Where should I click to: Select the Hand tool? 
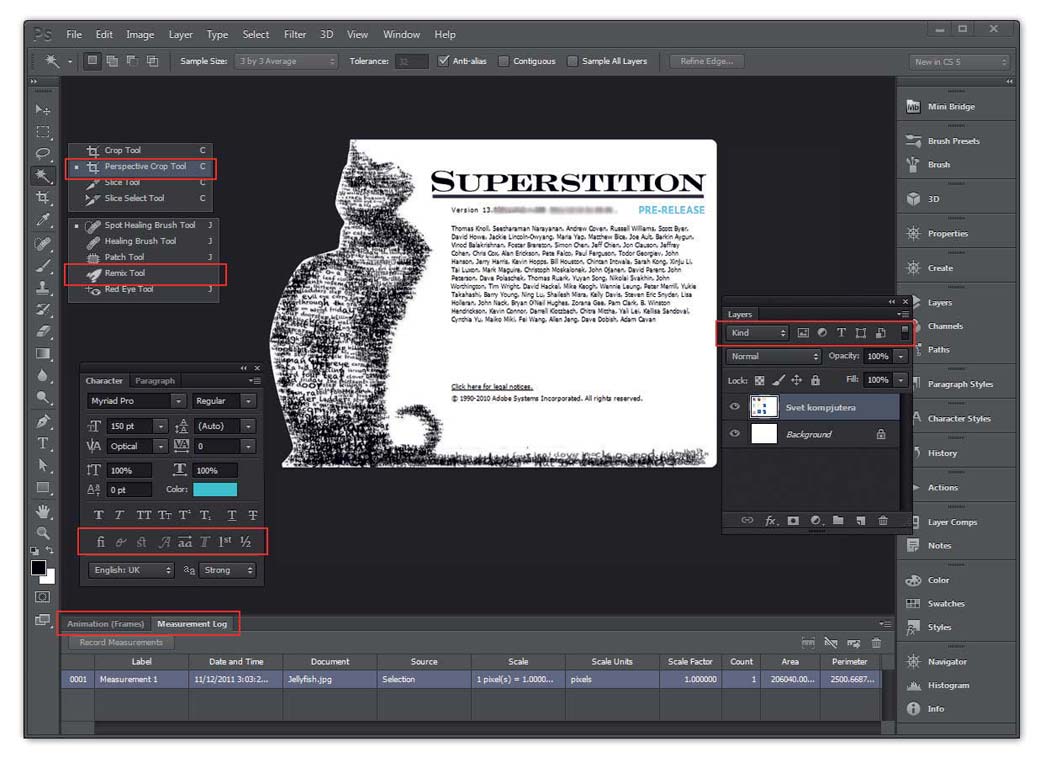tap(43, 511)
